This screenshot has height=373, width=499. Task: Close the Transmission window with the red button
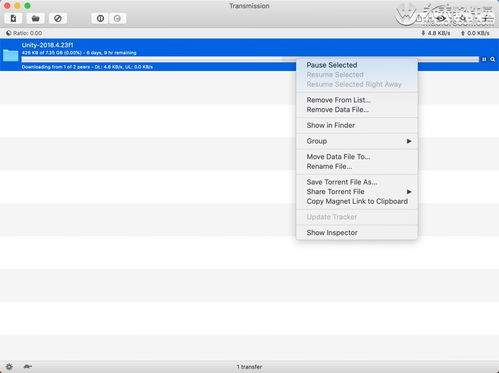[7, 6]
